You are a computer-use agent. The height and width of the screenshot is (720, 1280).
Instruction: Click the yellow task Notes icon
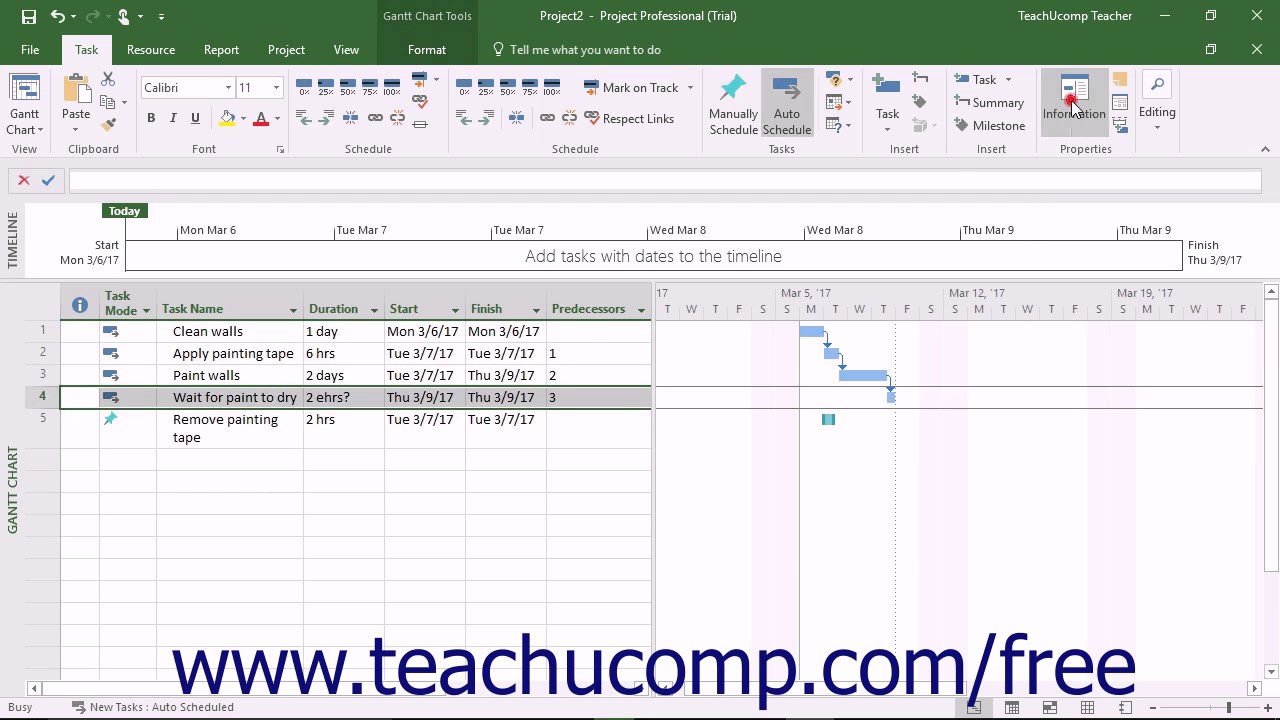click(x=1120, y=79)
